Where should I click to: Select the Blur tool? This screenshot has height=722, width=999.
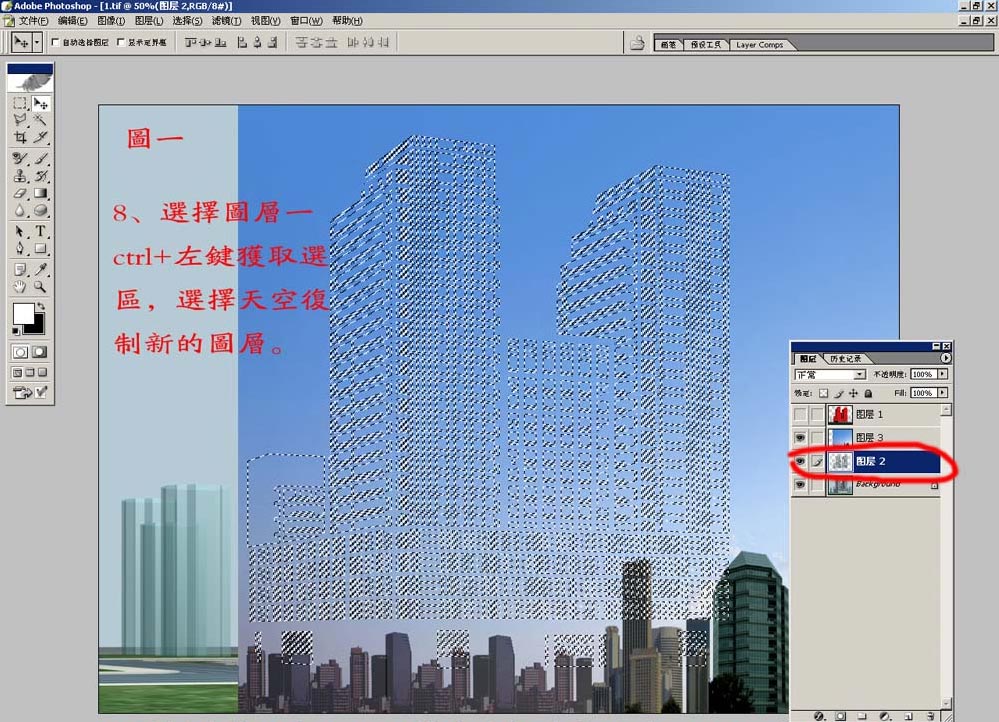point(20,210)
